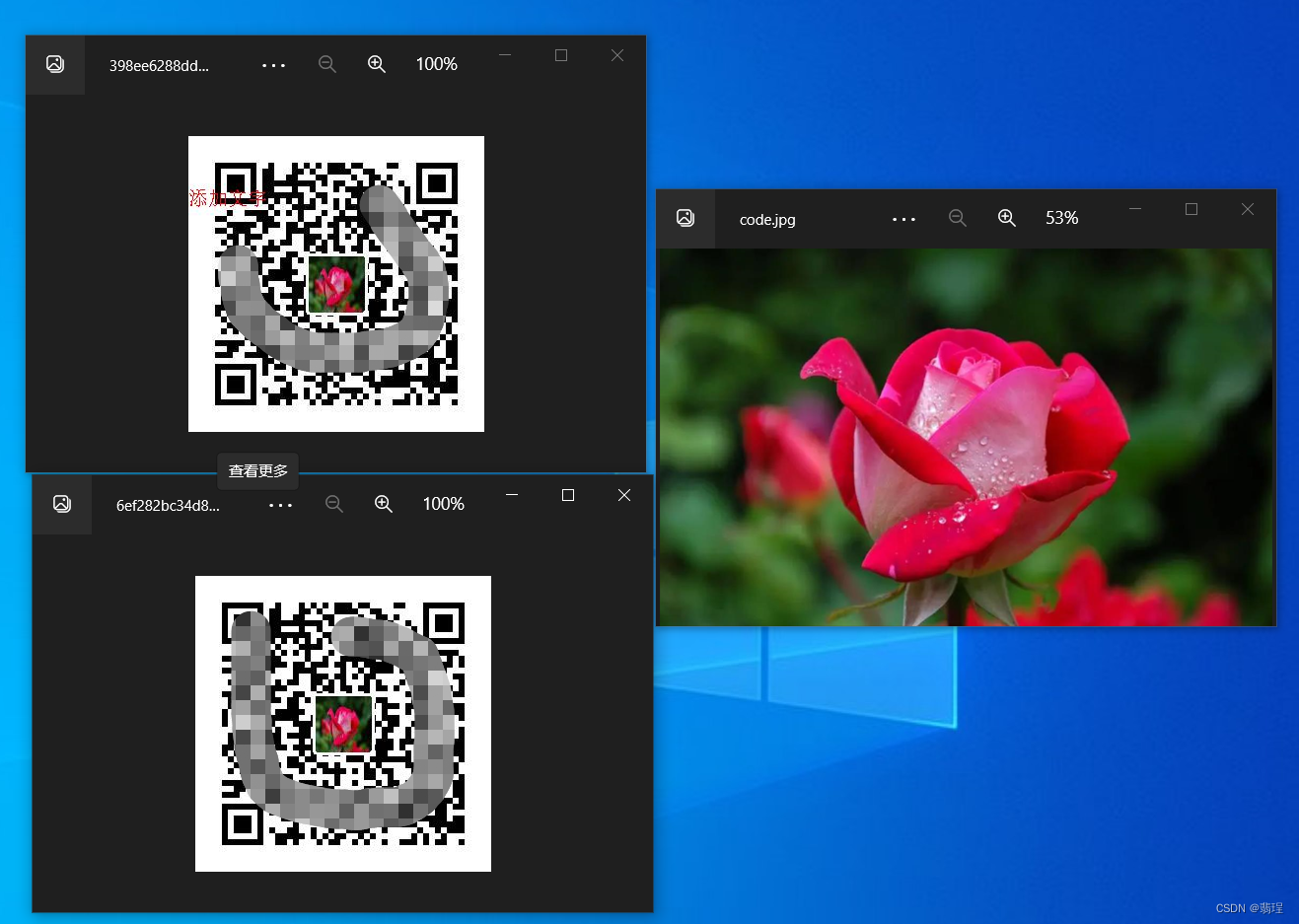The image size is (1299, 924).
Task: Minimize the code.jpg window
Action: tap(1135, 209)
